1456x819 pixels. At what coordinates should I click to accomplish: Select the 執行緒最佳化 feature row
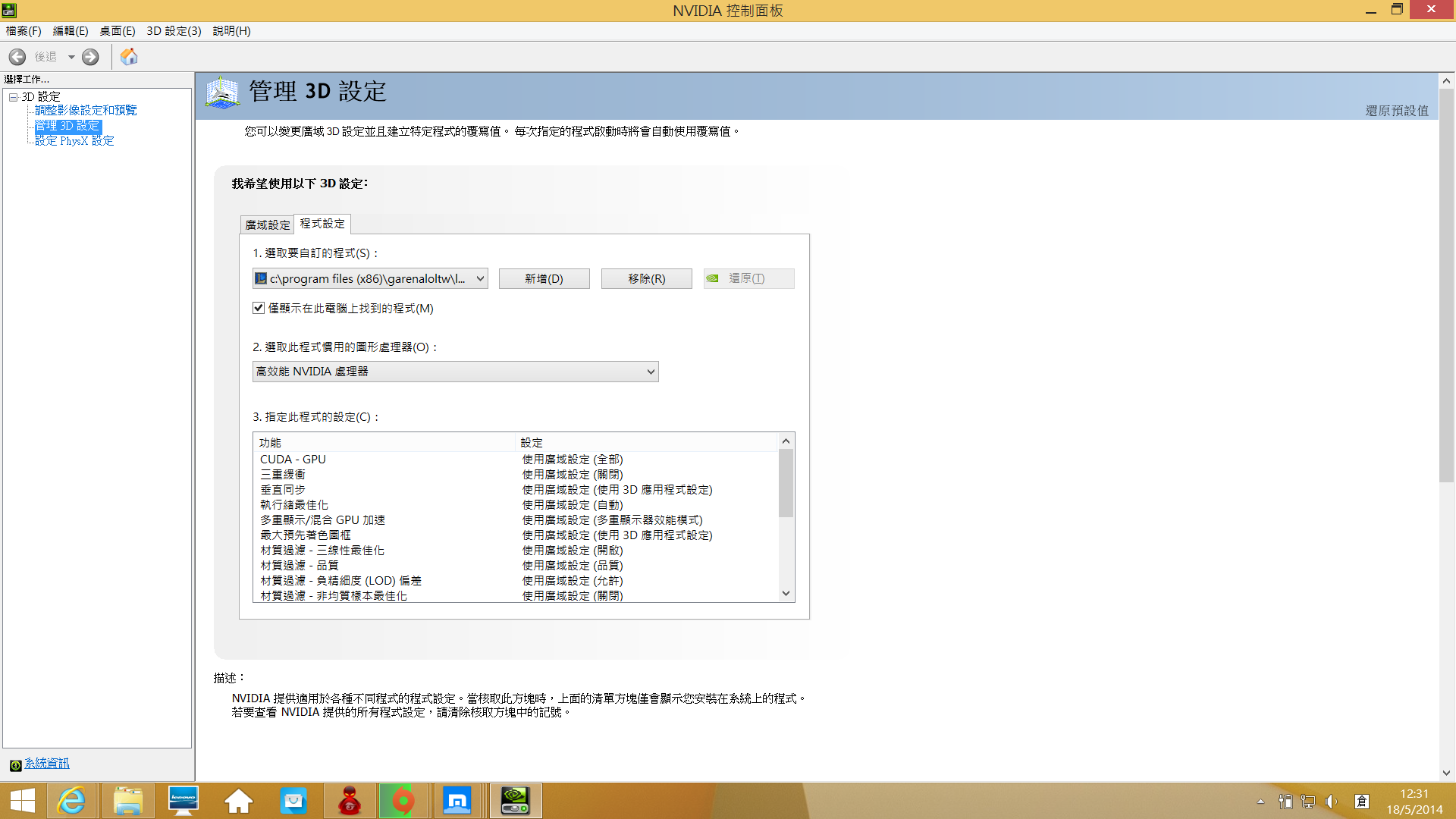[x=516, y=505]
